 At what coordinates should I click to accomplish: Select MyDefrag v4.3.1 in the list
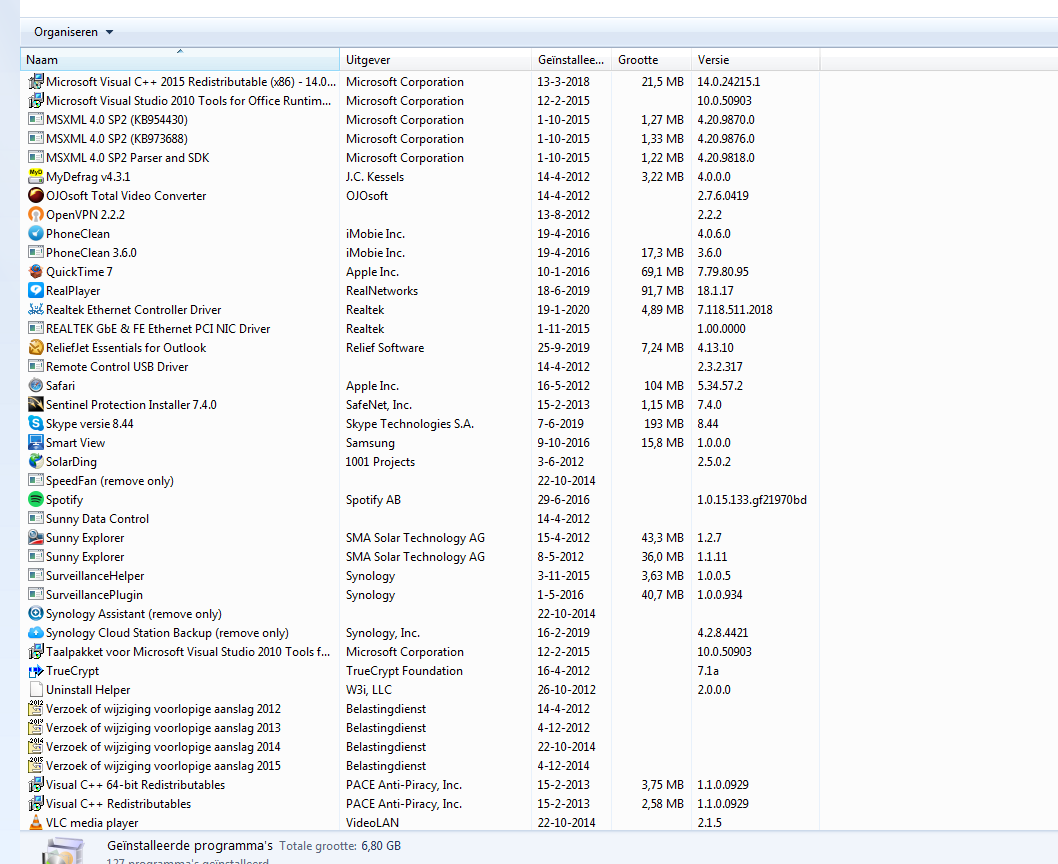click(88, 177)
